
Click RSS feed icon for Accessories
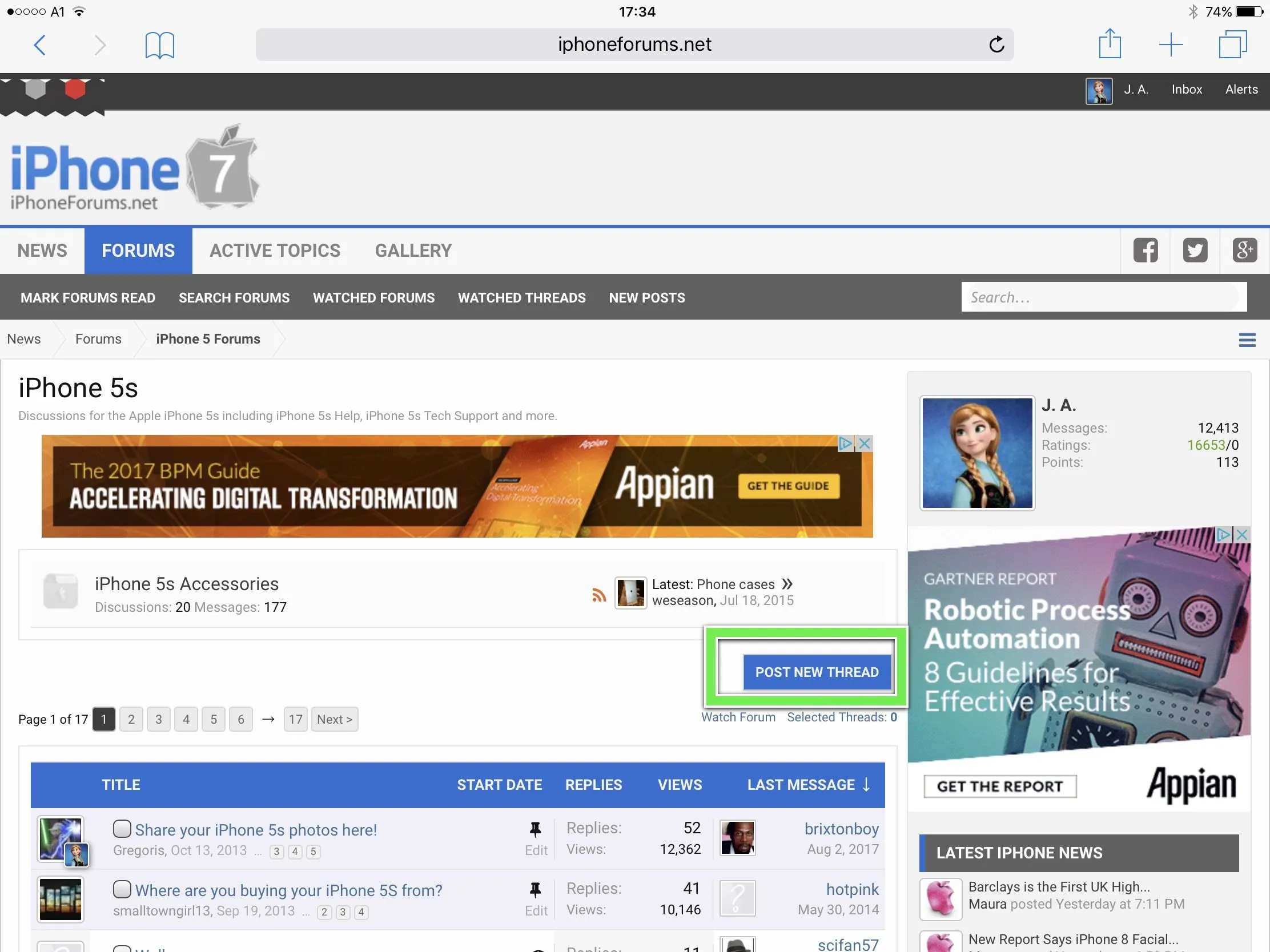pyautogui.click(x=599, y=595)
